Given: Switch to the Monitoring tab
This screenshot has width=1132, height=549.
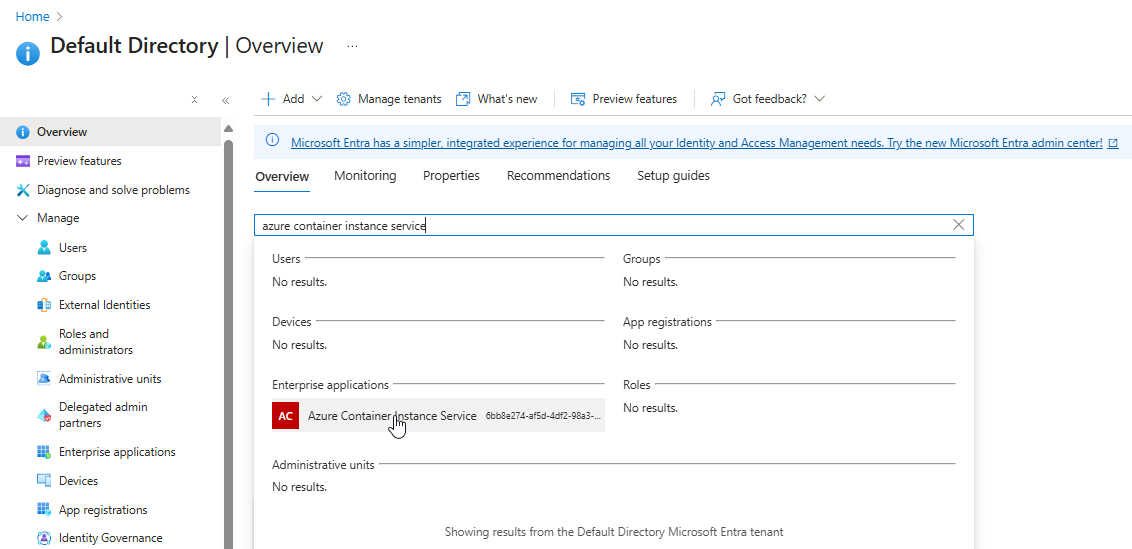Looking at the screenshot, I should (x=365, y=176).
